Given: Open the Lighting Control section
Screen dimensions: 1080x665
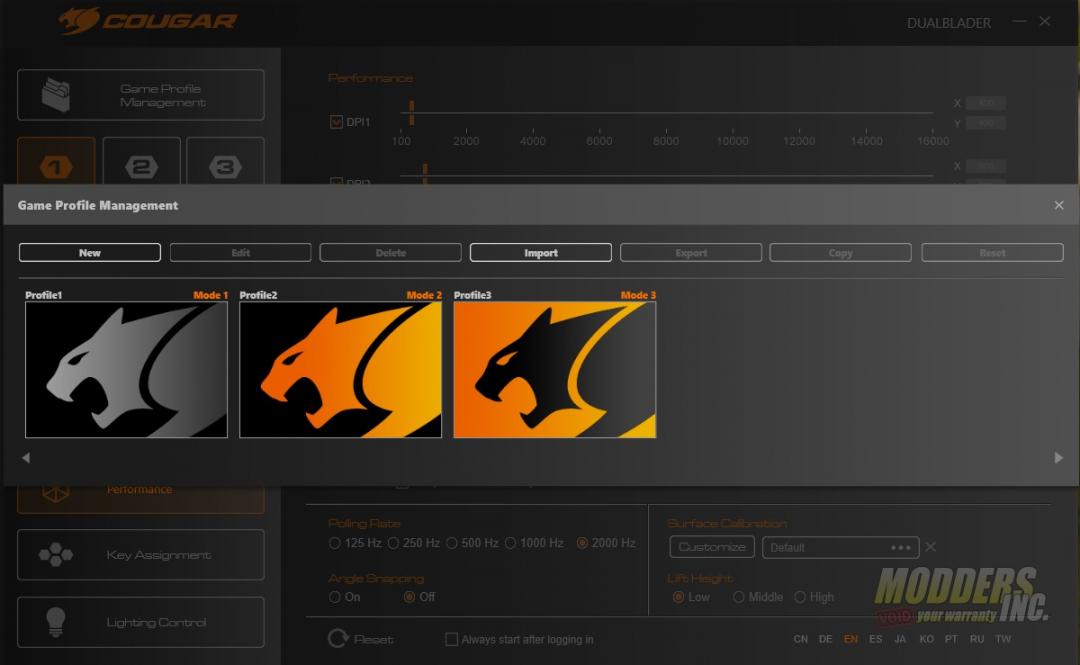Looking at the screenshot, I should click(141, 622).
